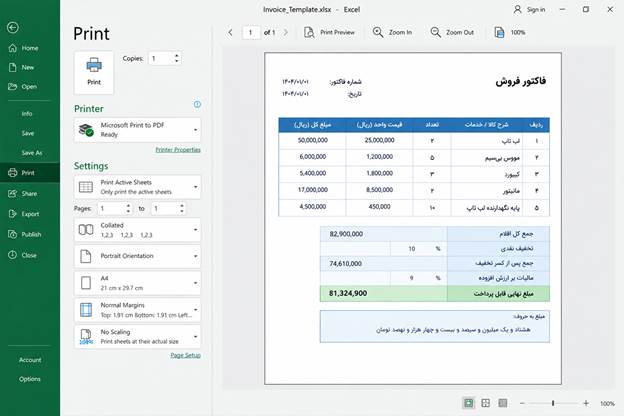This screenshot has width=624, height=416.
Task: Click the scaling icon beside No Scaling
Action: point(86,337)
